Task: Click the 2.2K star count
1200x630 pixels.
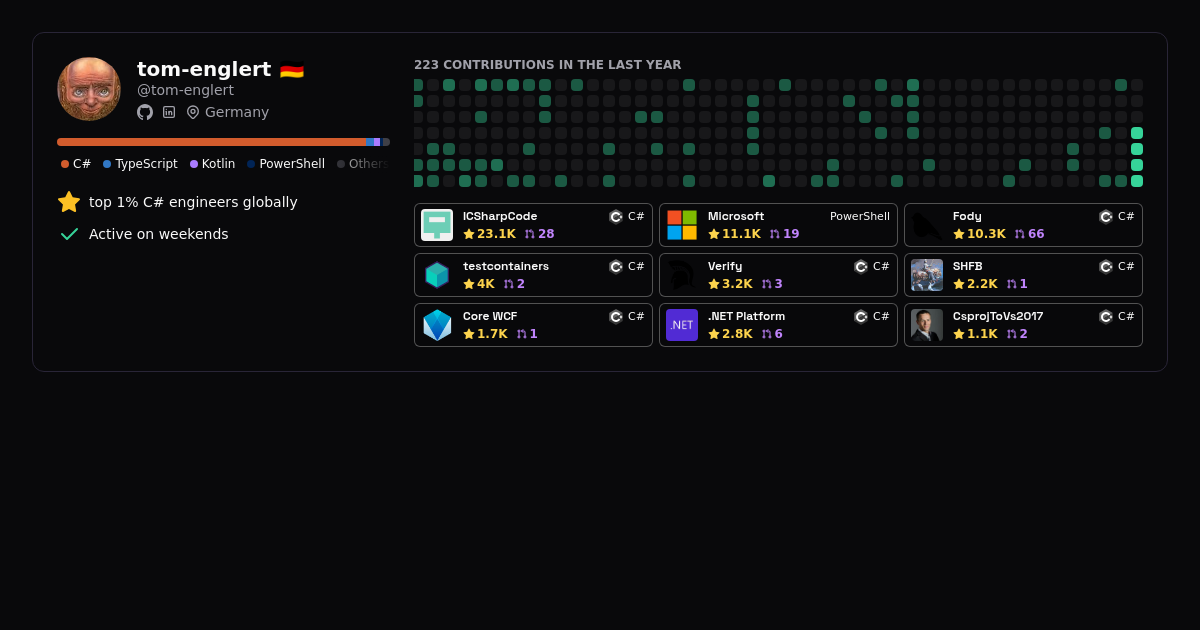Action: (x=982, y=284)
